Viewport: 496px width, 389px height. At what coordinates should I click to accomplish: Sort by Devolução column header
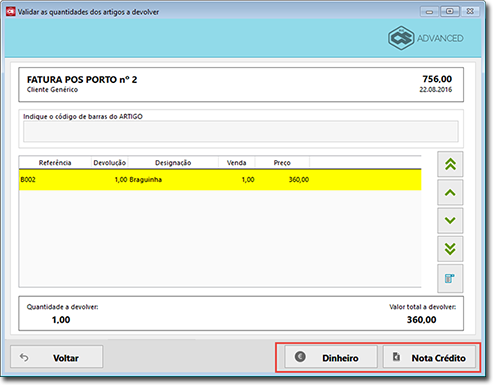110,163
